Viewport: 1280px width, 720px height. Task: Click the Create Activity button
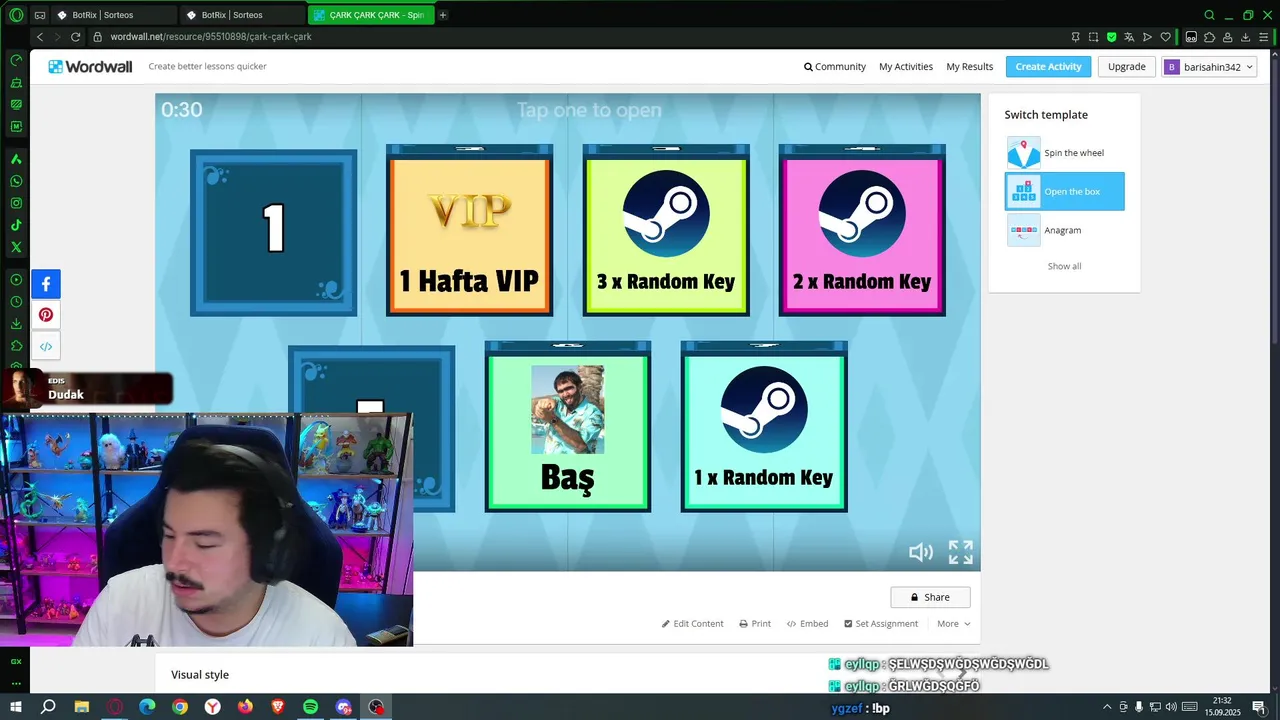pos(1048,66)
